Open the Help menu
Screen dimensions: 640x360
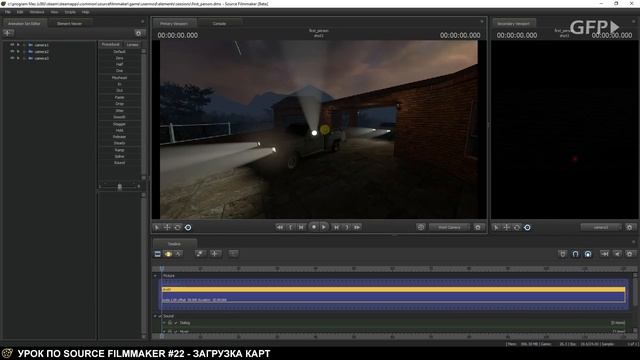coord(85,12)
